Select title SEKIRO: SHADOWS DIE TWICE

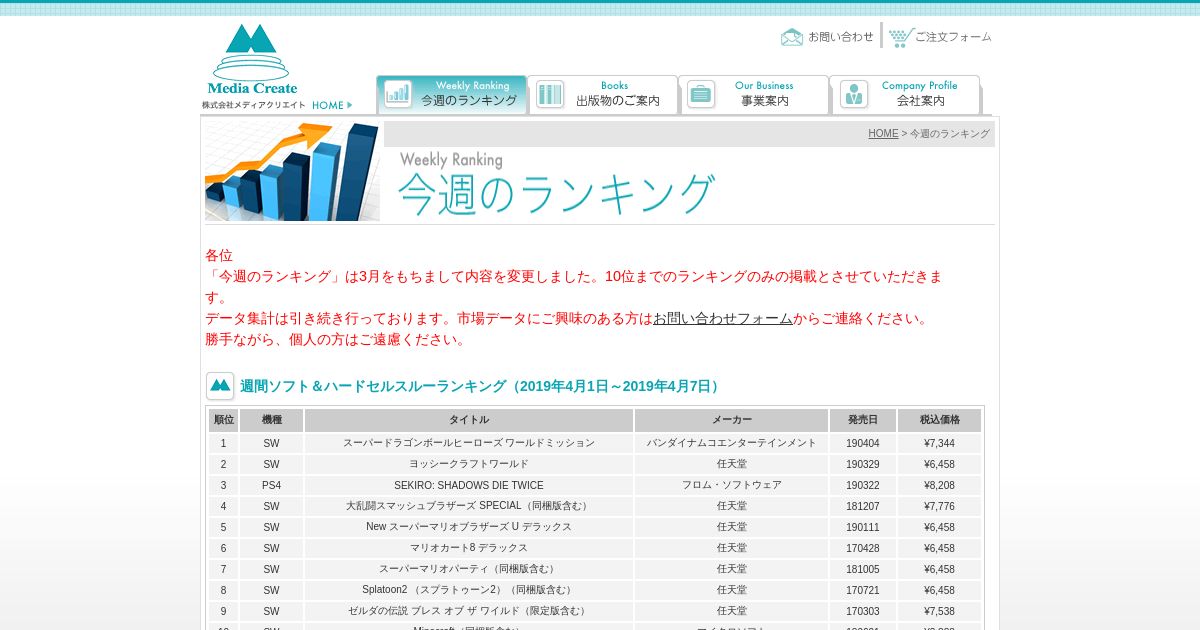[x=469, y=485]
